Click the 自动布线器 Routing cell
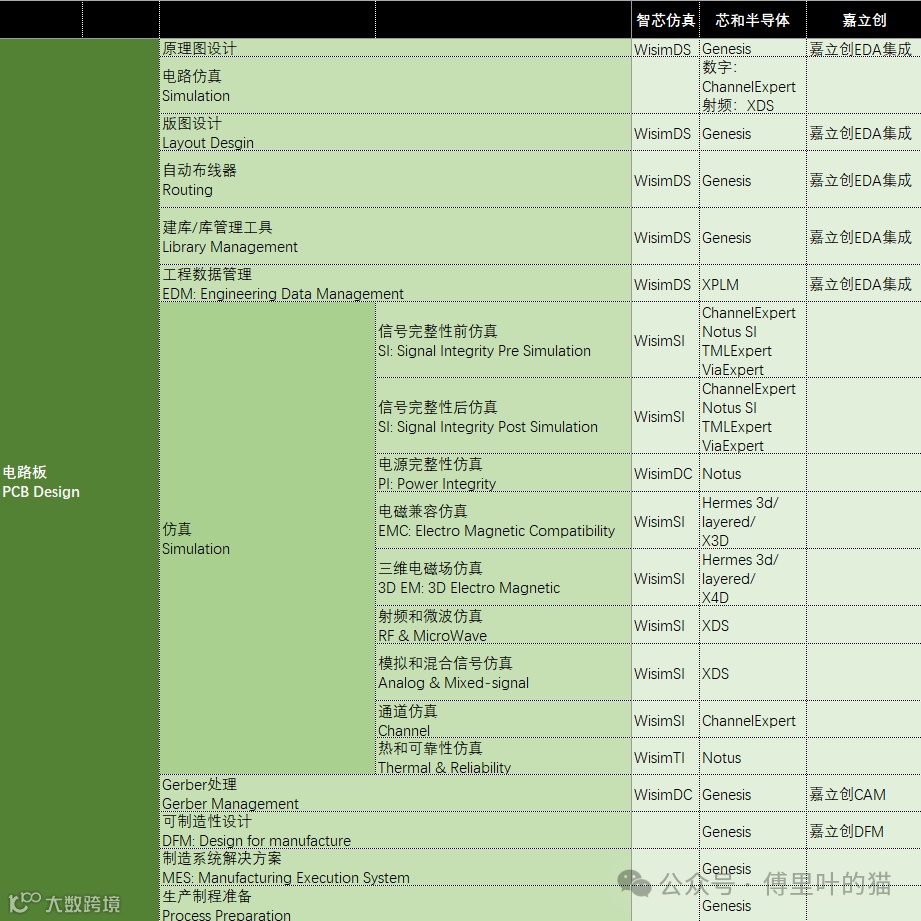 click(x=395, y=180)
